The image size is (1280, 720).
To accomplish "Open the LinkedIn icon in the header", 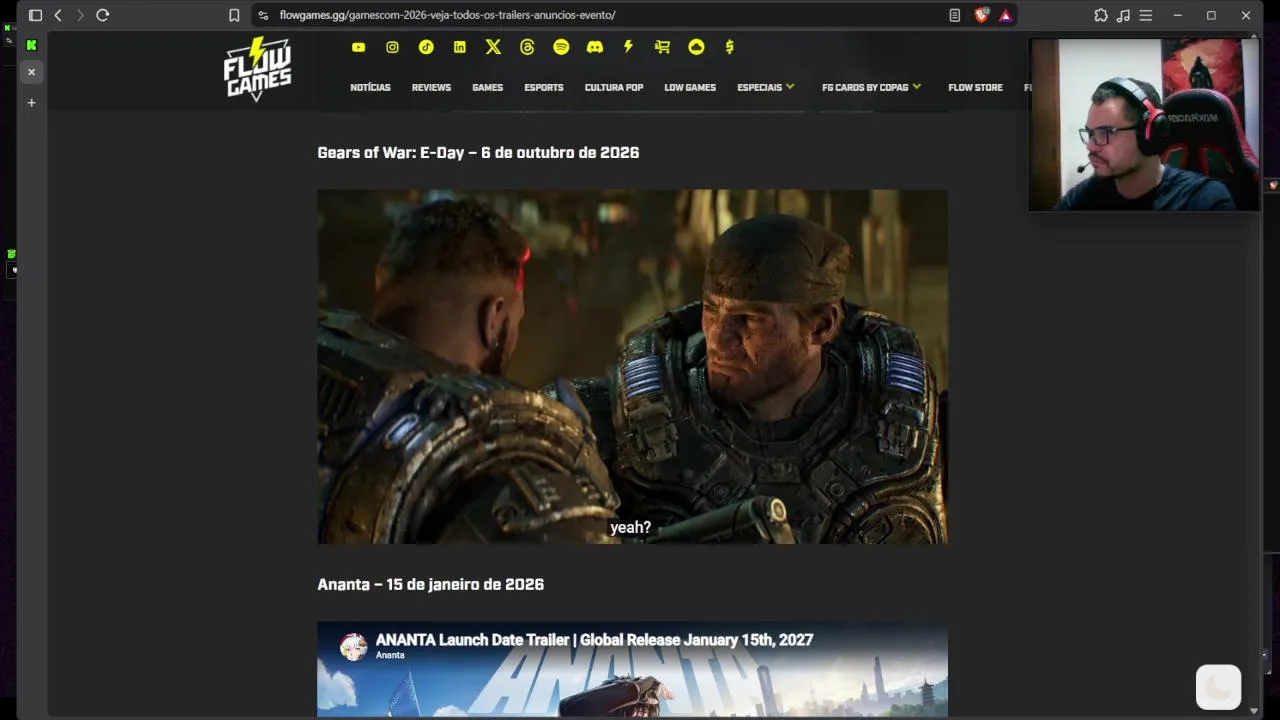I will point(460,47).
